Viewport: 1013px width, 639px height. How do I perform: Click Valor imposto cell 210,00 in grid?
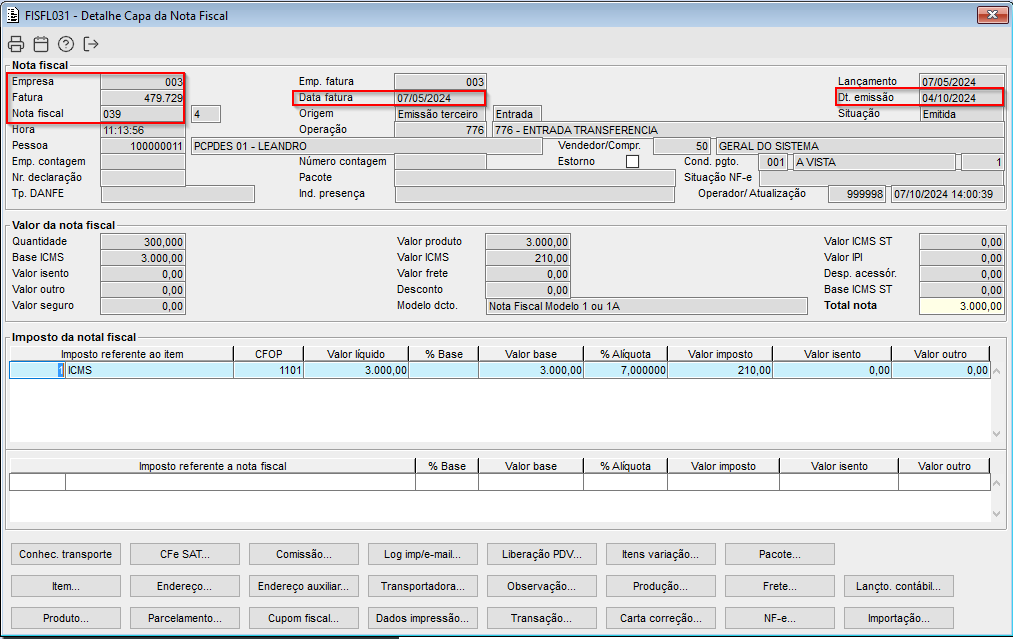[x=720, y=370]
